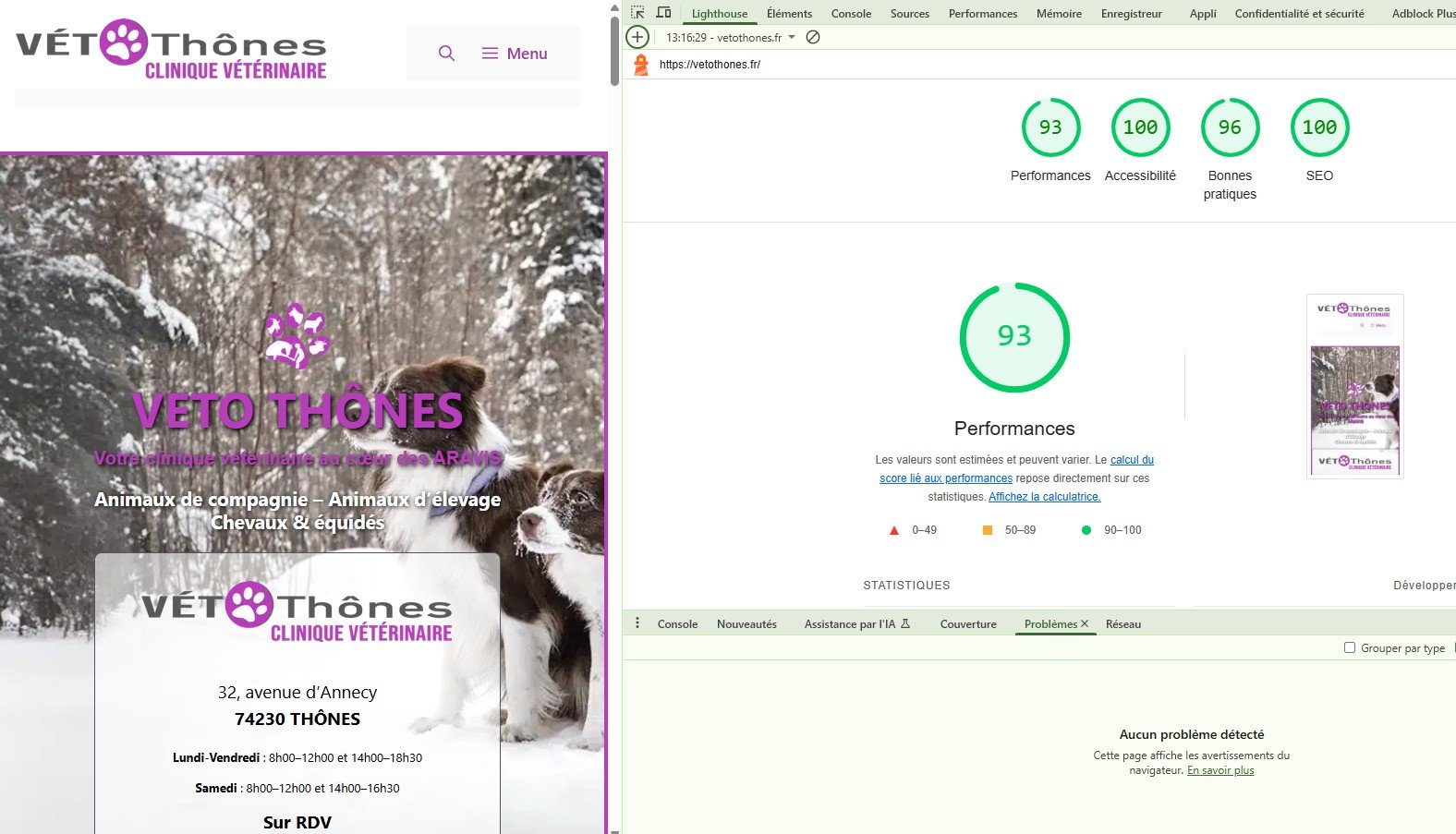Switch to the Éléments tab
The height and width of the screenshot is (834, 1456).
click(789, 14)
